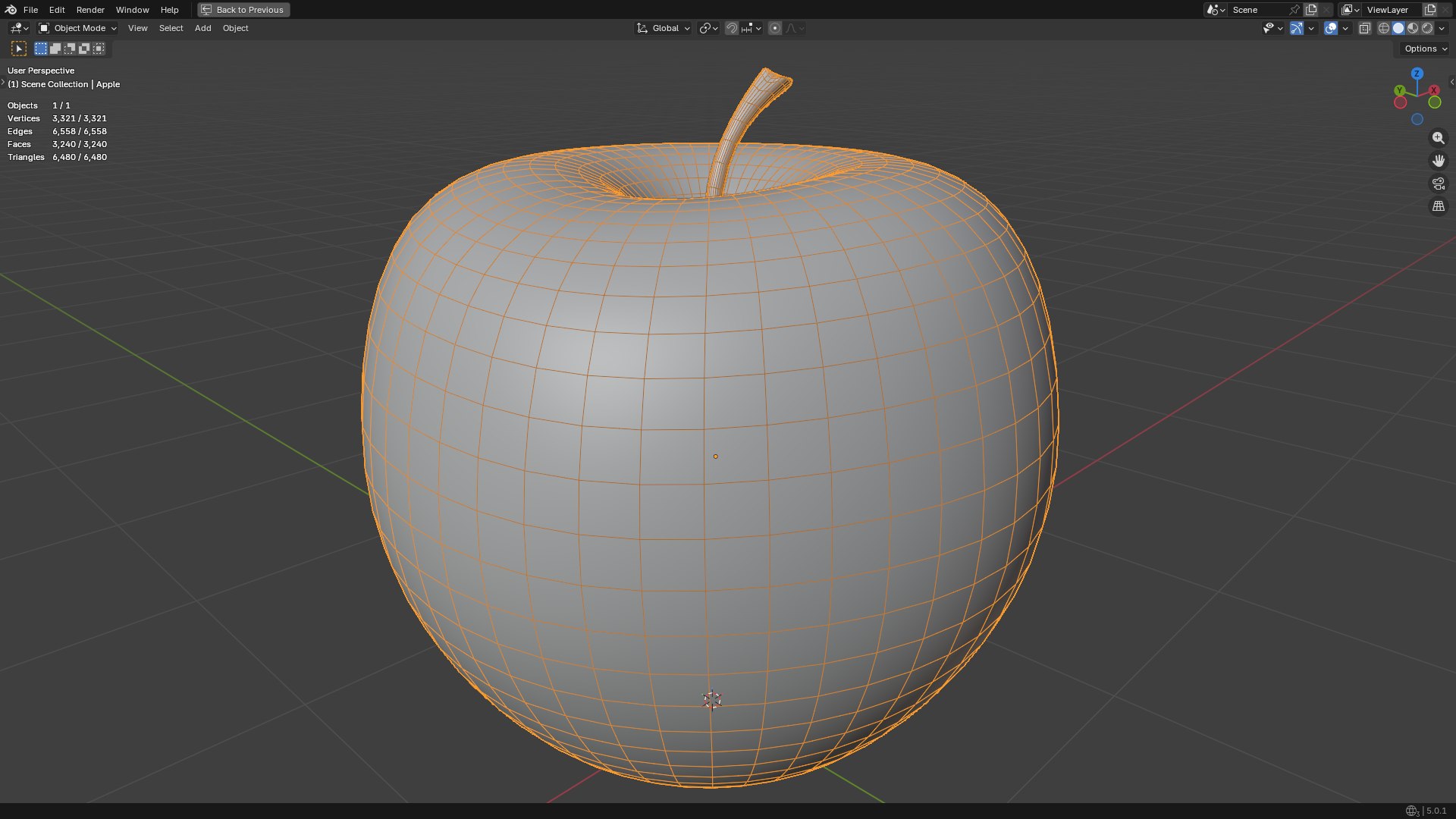Screen dimensions: 1456x819
Task: Select the Tweak/Select Box tool icon
Action: point(19,49)
